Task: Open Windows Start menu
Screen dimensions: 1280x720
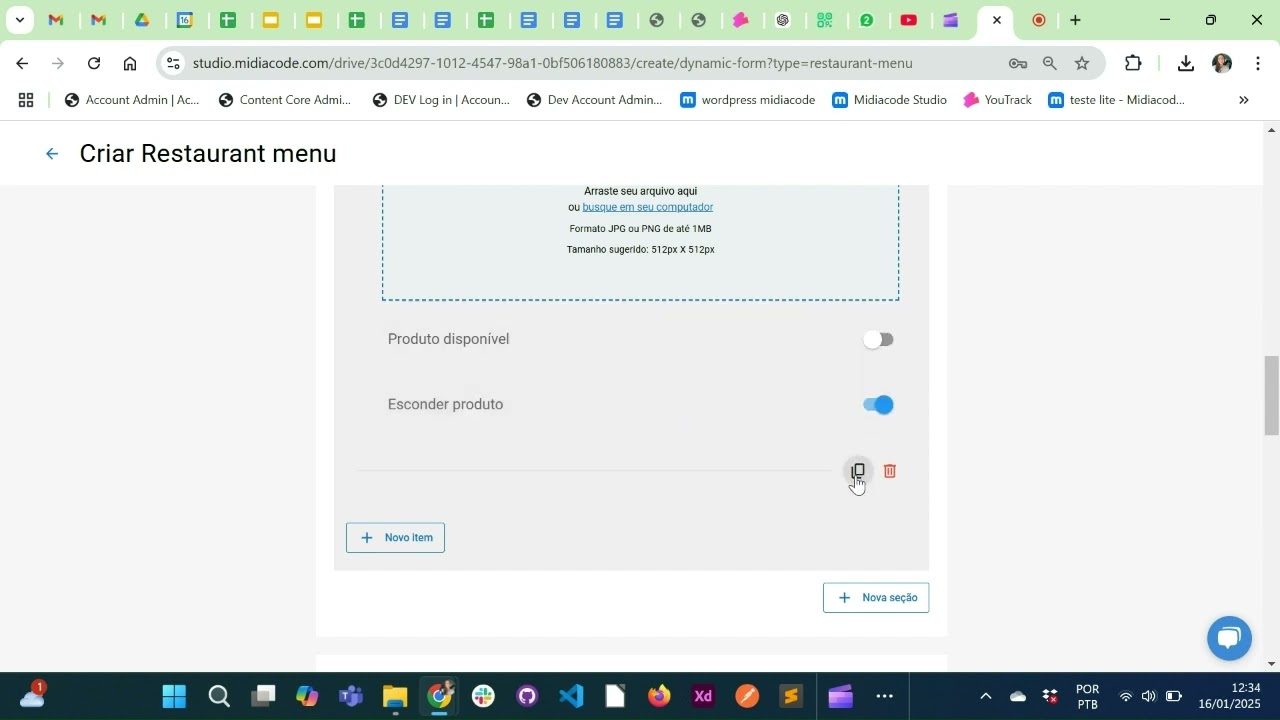Action: (174, 696)
